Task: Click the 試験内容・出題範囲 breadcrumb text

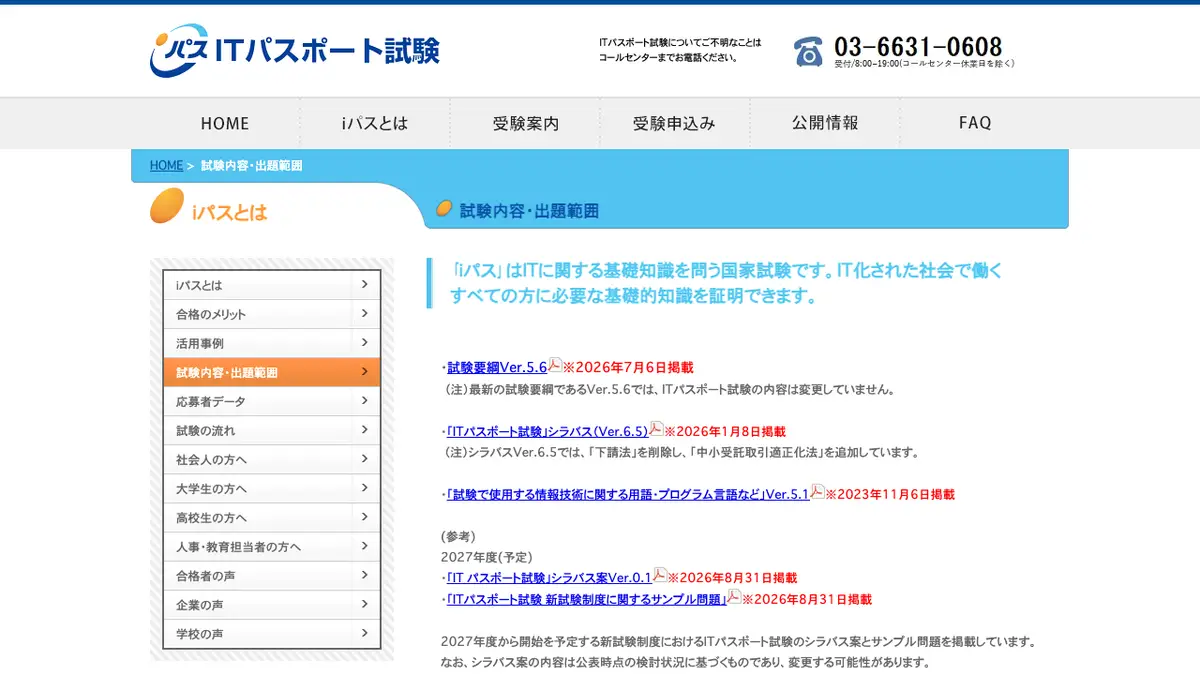Action: coord(251,166)
